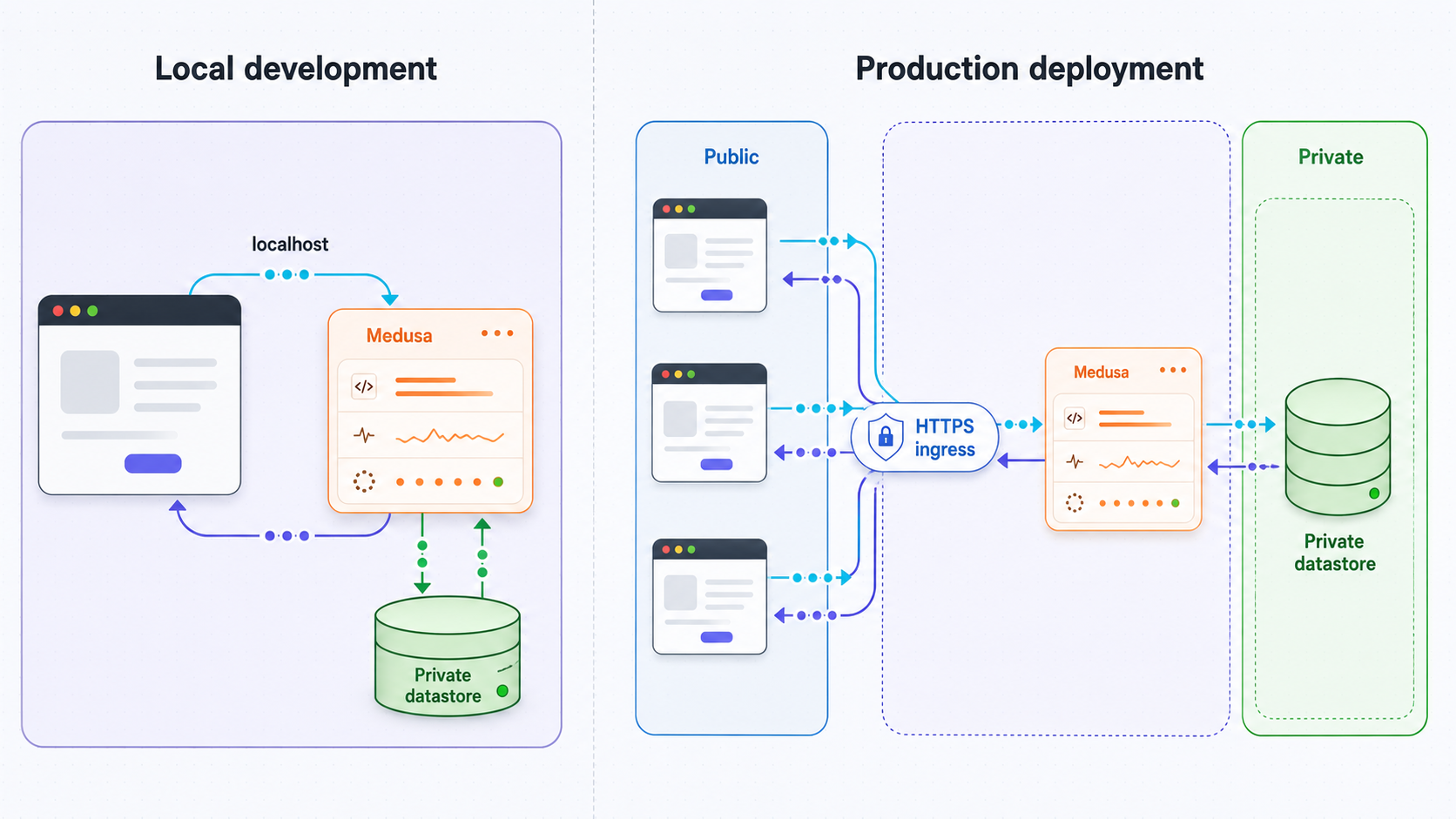1456x819 pixels.
Task: Click the "Medusa" title in the production card
Action: pyautogui.click(x=1101, y=373)
